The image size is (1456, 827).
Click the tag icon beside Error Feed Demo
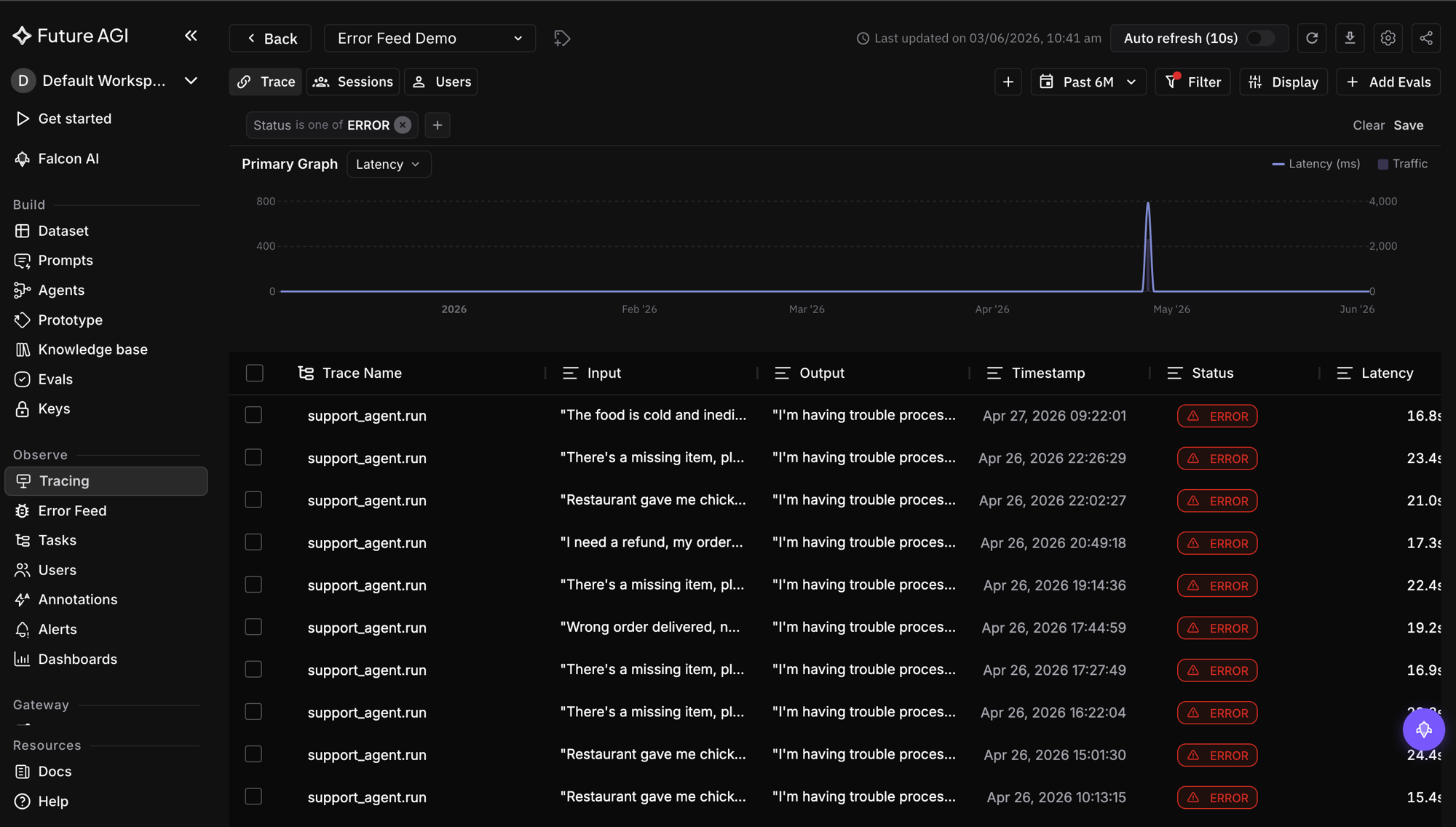561,38
